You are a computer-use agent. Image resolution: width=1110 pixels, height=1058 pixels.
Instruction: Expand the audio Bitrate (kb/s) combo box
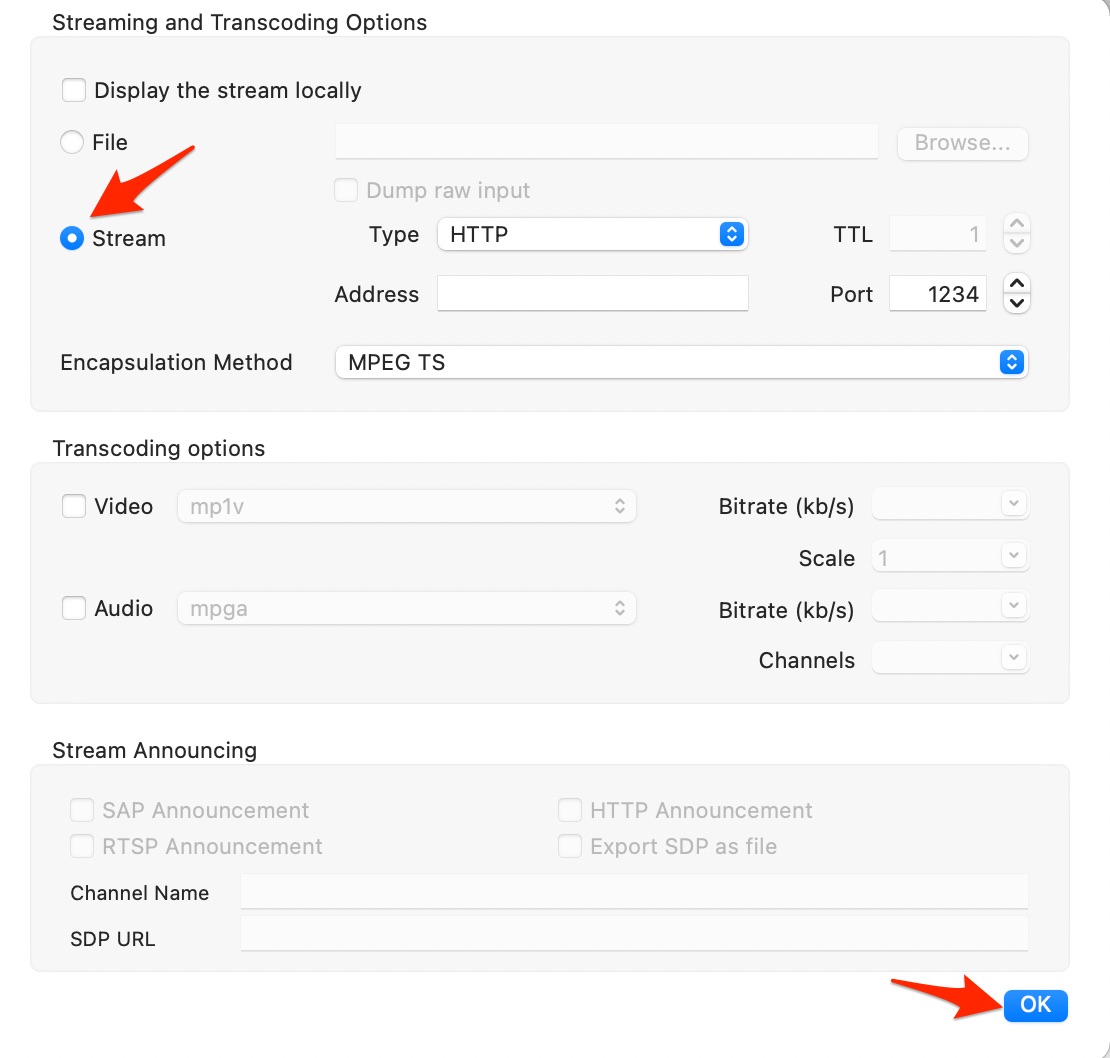pyautogui.click(x=1013, y=606)
